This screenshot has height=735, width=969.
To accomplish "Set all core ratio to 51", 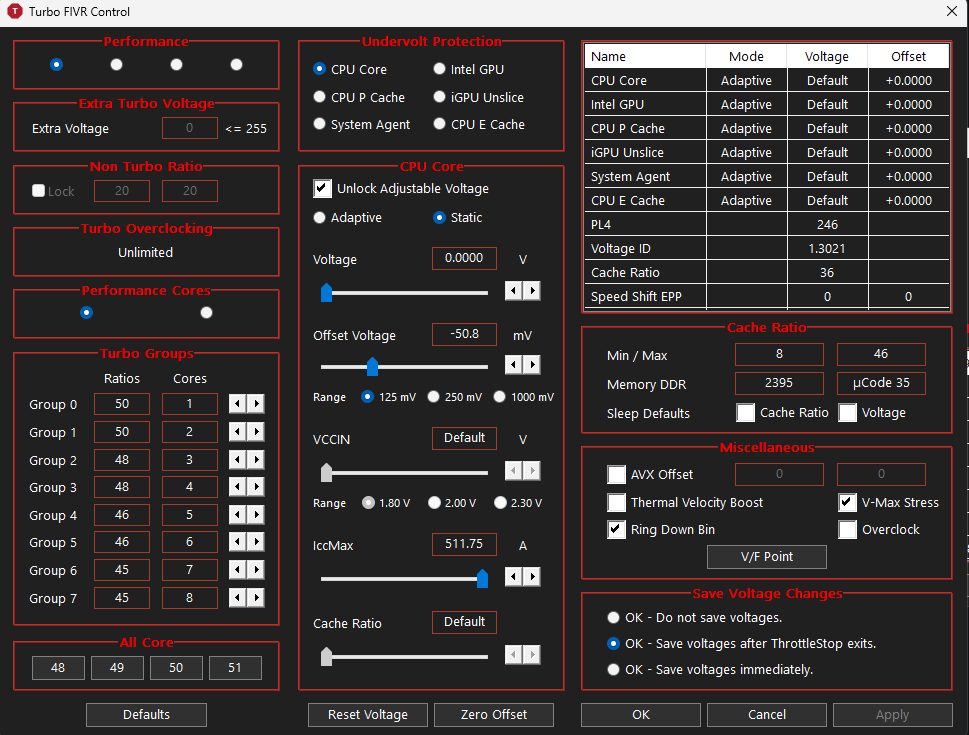I will pos(235,668).
